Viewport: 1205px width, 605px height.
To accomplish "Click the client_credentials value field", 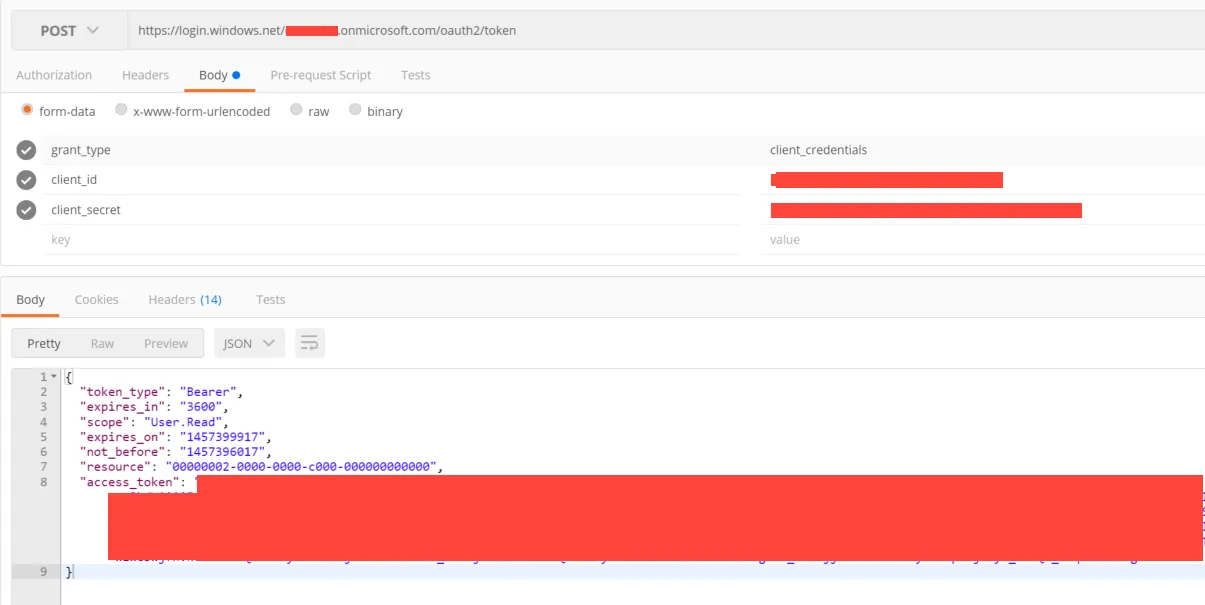I will click(982, 150).
